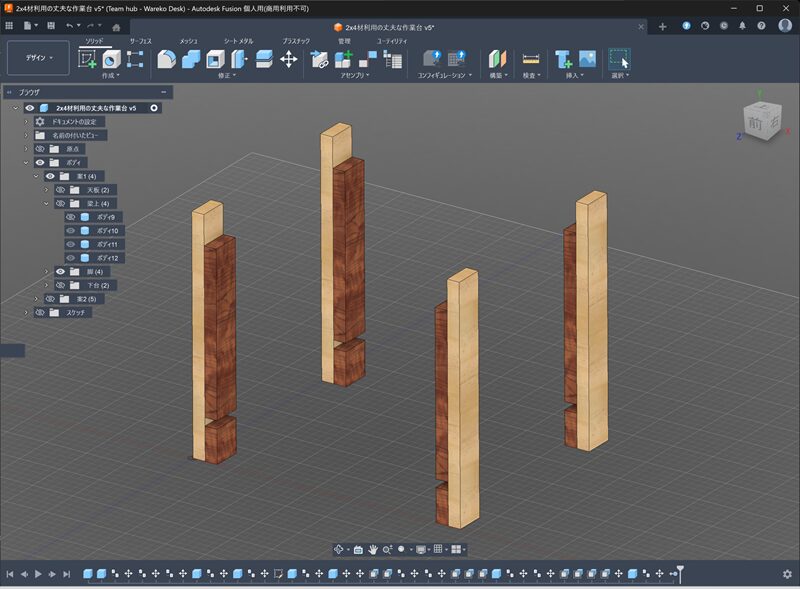Open the アセンブリ menu label
Screen dimensions: 800x589
pyautogui.click(x=353, y=75)
